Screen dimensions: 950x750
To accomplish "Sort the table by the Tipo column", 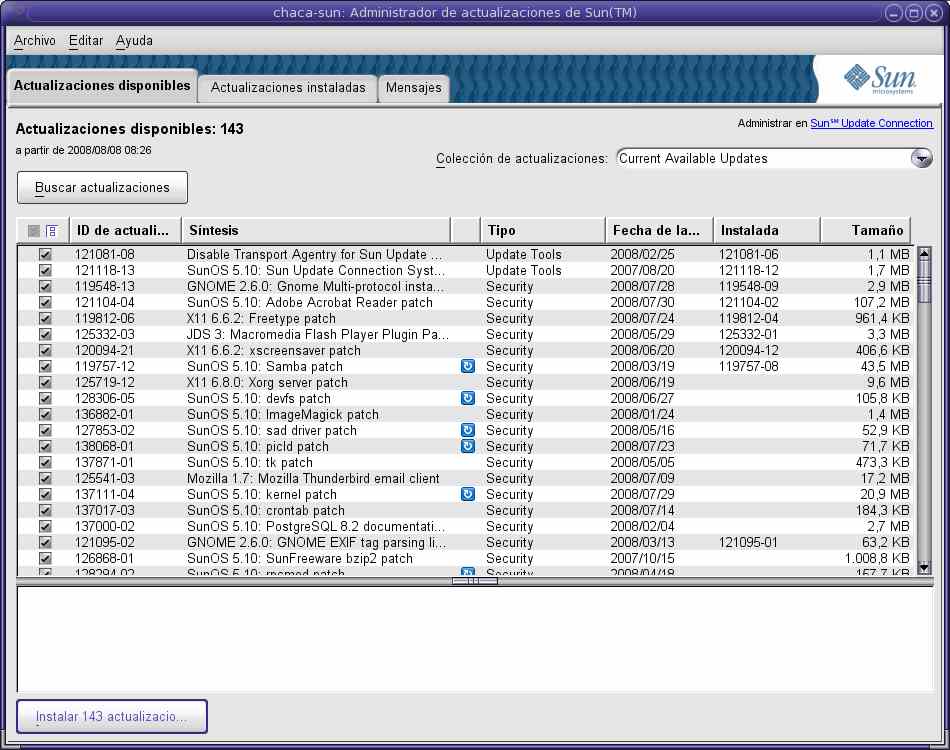I will click(543, 231).
